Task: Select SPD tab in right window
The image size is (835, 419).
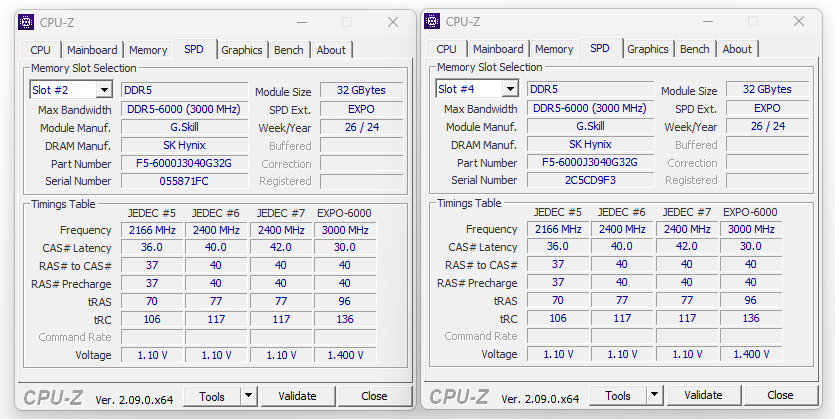Action: [x=600, y=48]
